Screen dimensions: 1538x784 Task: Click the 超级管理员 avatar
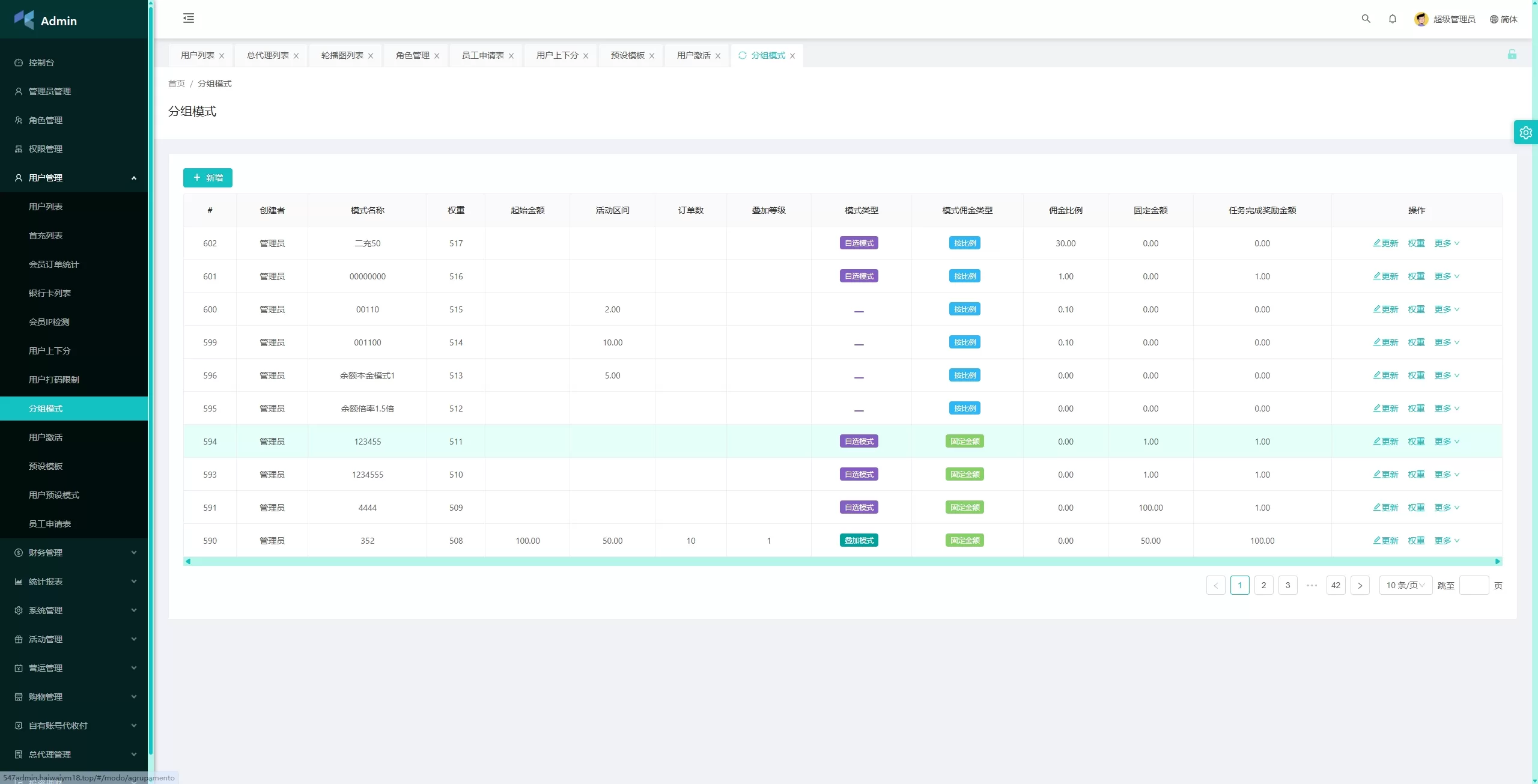pyautogui.click(x=1421, y=19)
